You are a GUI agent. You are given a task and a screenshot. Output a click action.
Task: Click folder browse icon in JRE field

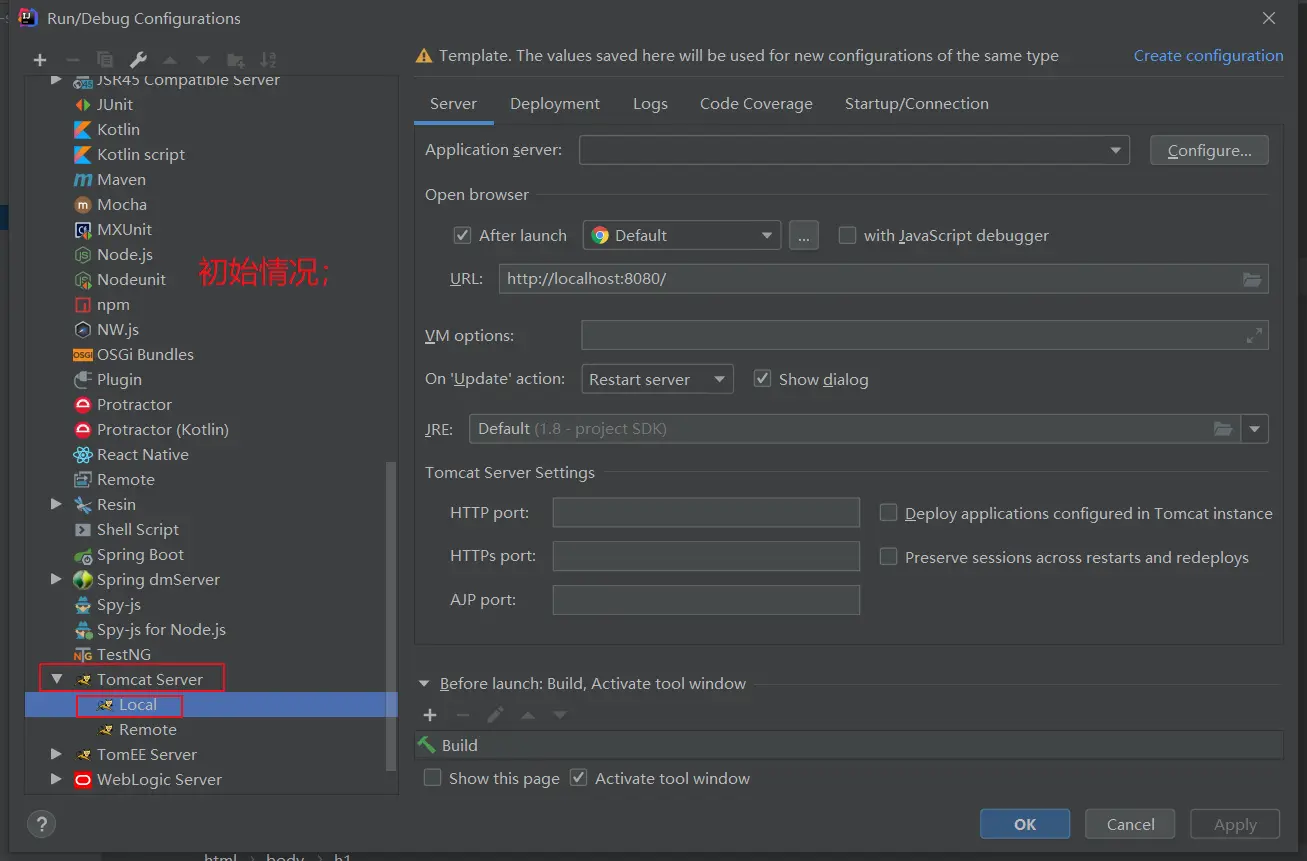[x=1222, y=429]
